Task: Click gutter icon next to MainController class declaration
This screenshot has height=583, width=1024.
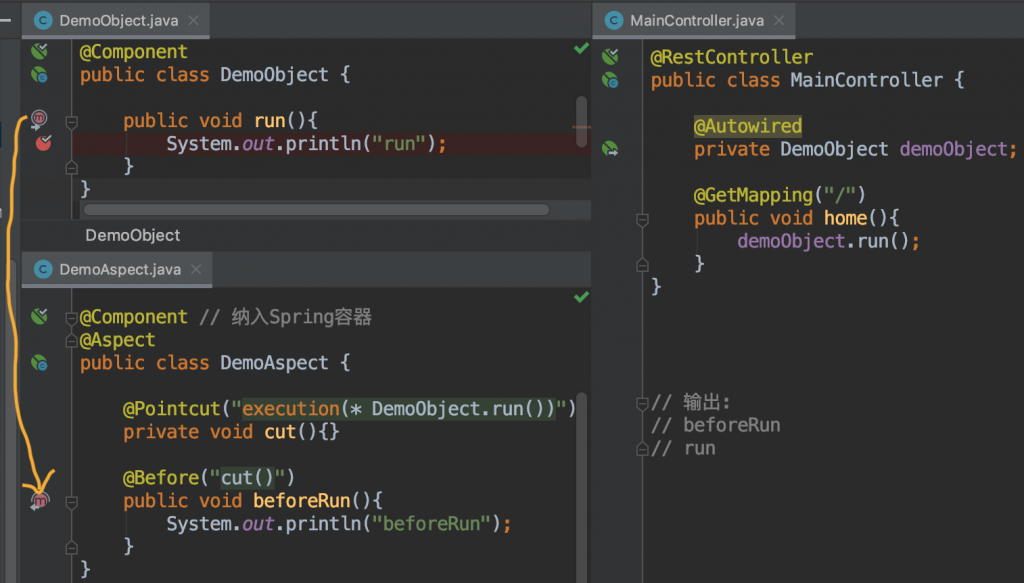Action: click(x=610, y=80)
